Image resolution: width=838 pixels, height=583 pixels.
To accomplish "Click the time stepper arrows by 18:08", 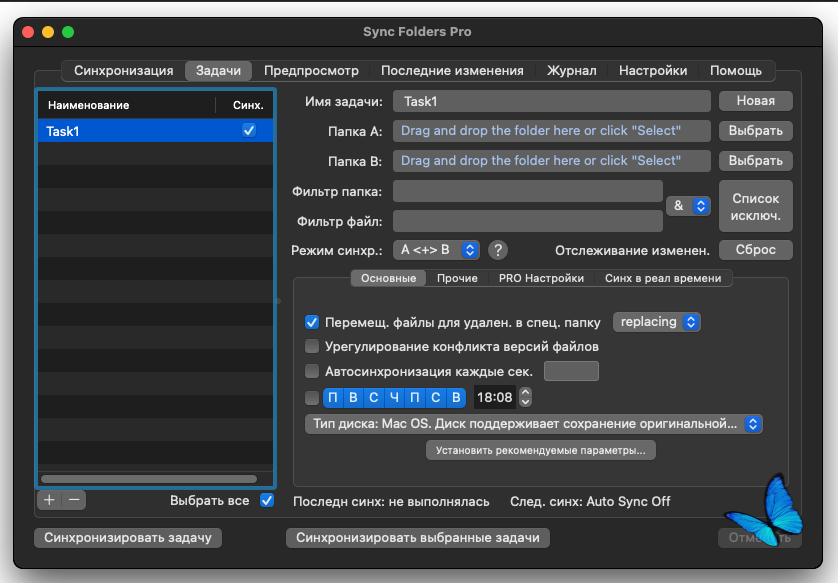I will [525, 398].
